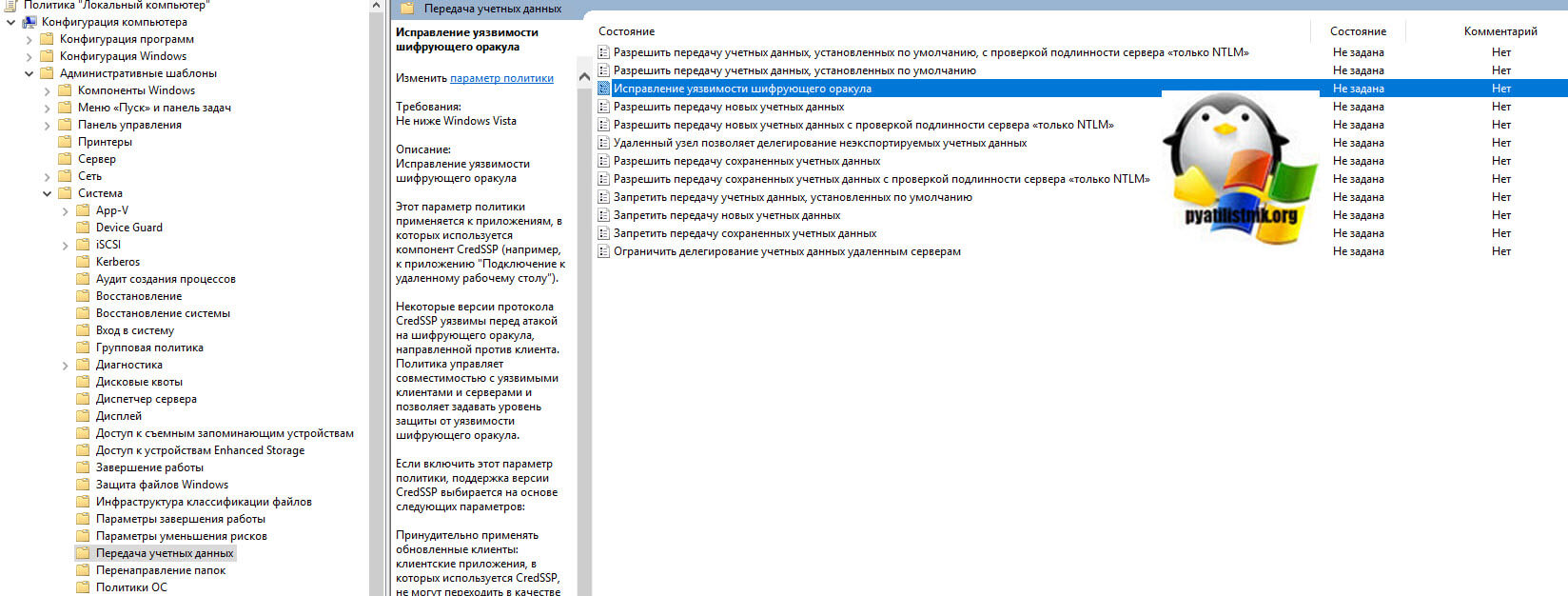Screen dimensions: 1568x596
Task: Click the Kerberos folder icon in tree
Action: coord(83,262)
